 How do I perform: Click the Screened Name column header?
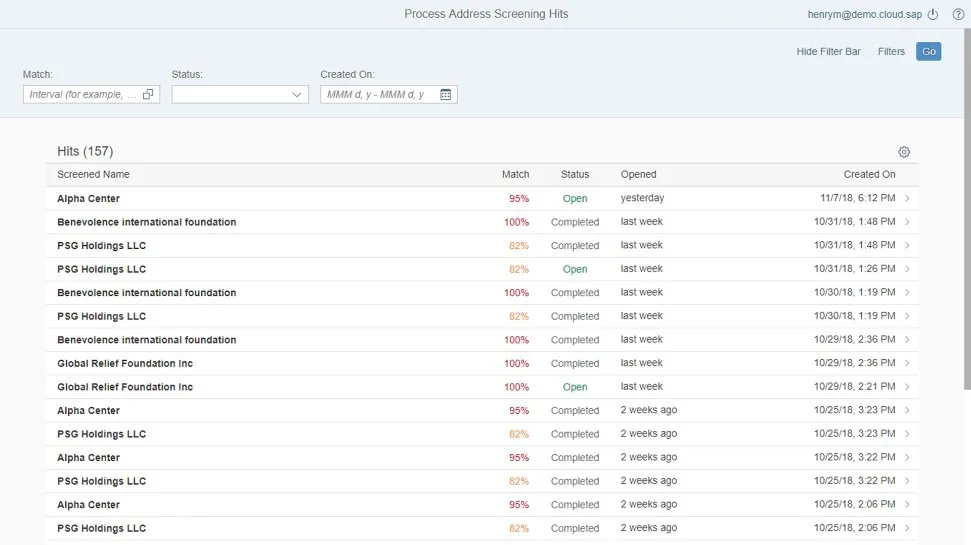tap(93, 174)
